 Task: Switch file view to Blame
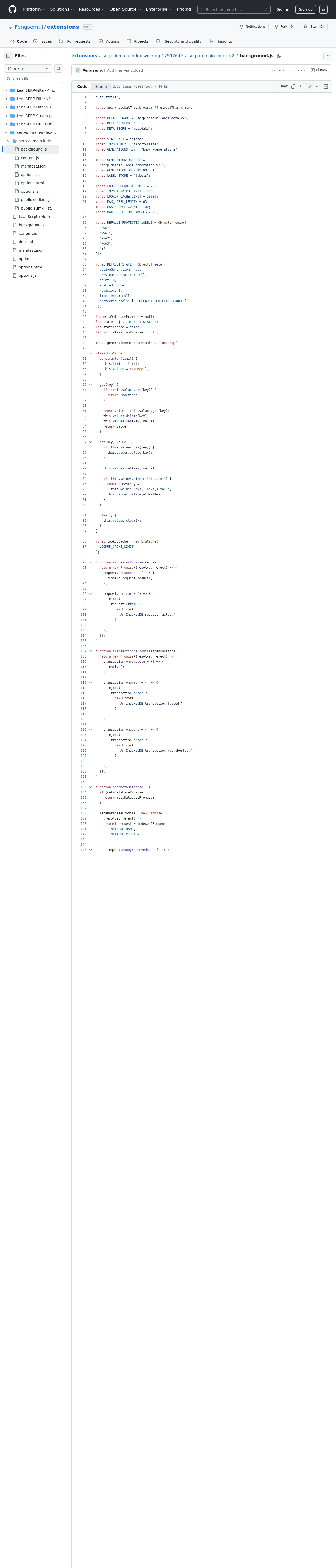tap(101, 87)
